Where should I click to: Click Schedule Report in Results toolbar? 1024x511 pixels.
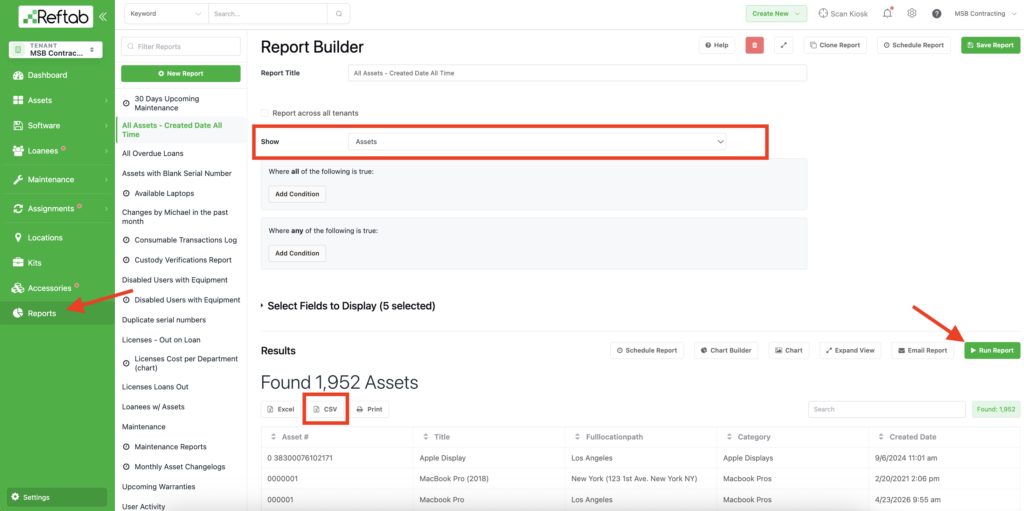pos(647,350)
